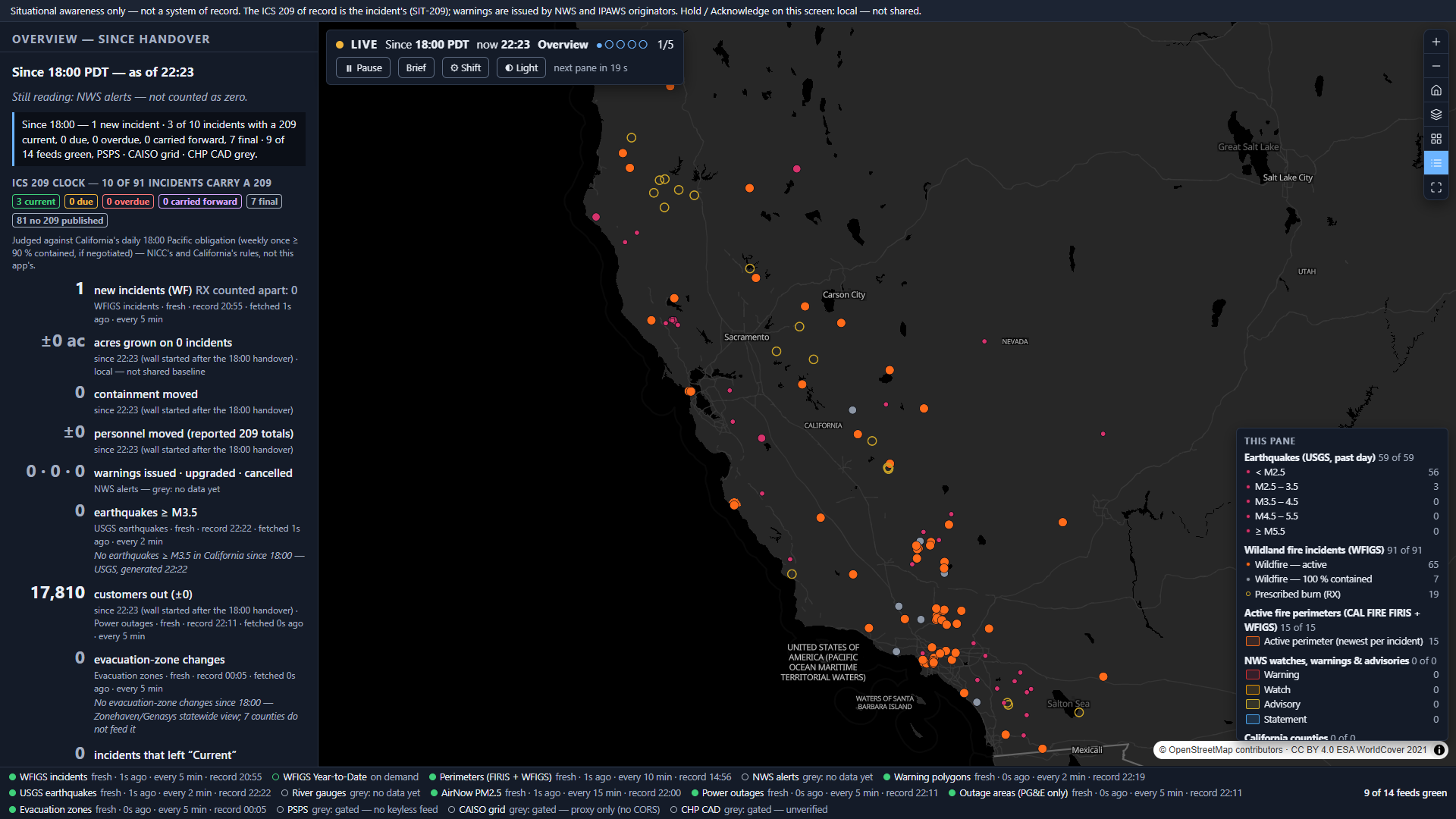This screenshot has width=1456, height=819.
Task: Click the '81 no 209 published' chip
Action: pos(60,221)
